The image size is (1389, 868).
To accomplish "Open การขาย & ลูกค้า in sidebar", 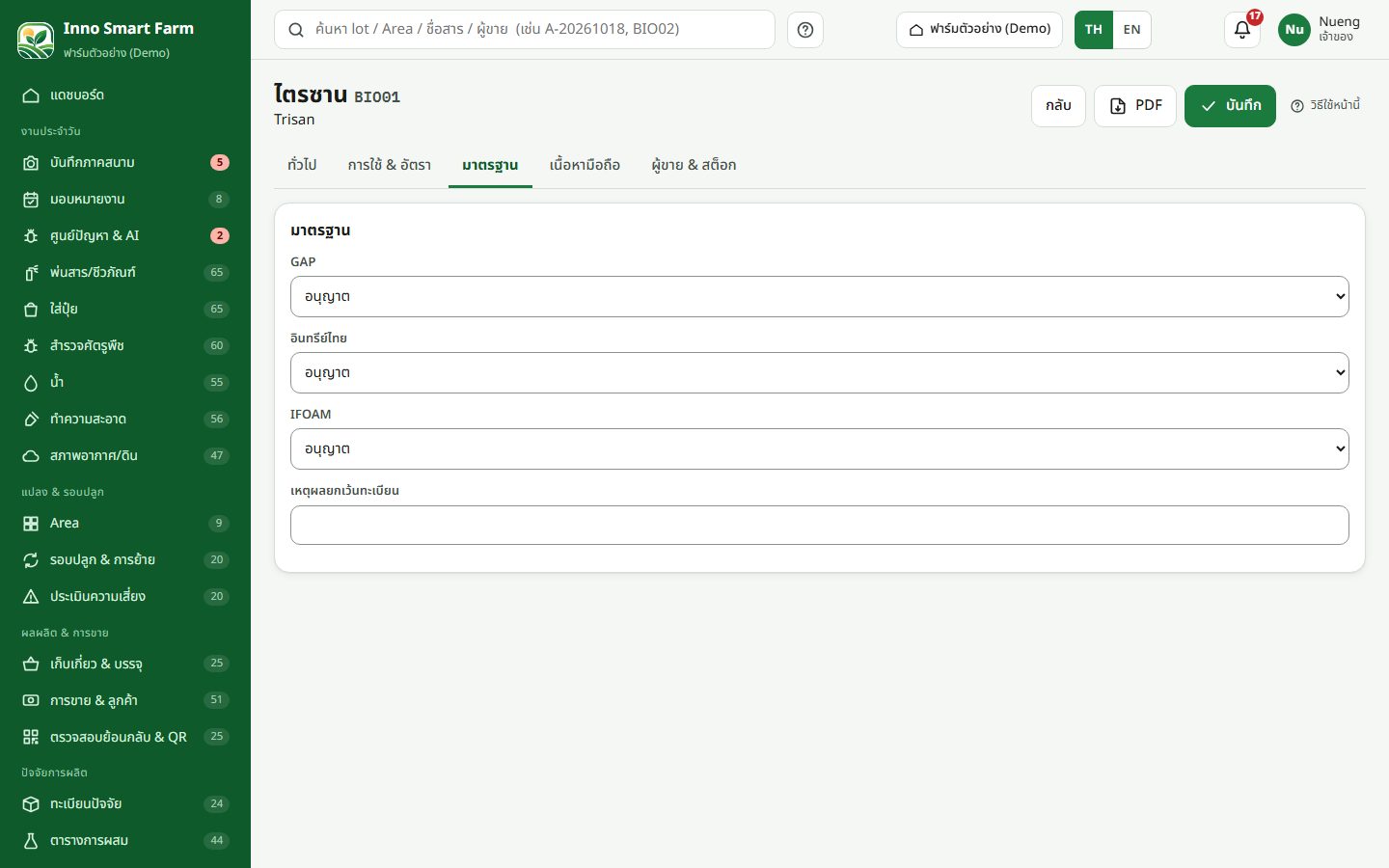I will click(x=125, y=700).
